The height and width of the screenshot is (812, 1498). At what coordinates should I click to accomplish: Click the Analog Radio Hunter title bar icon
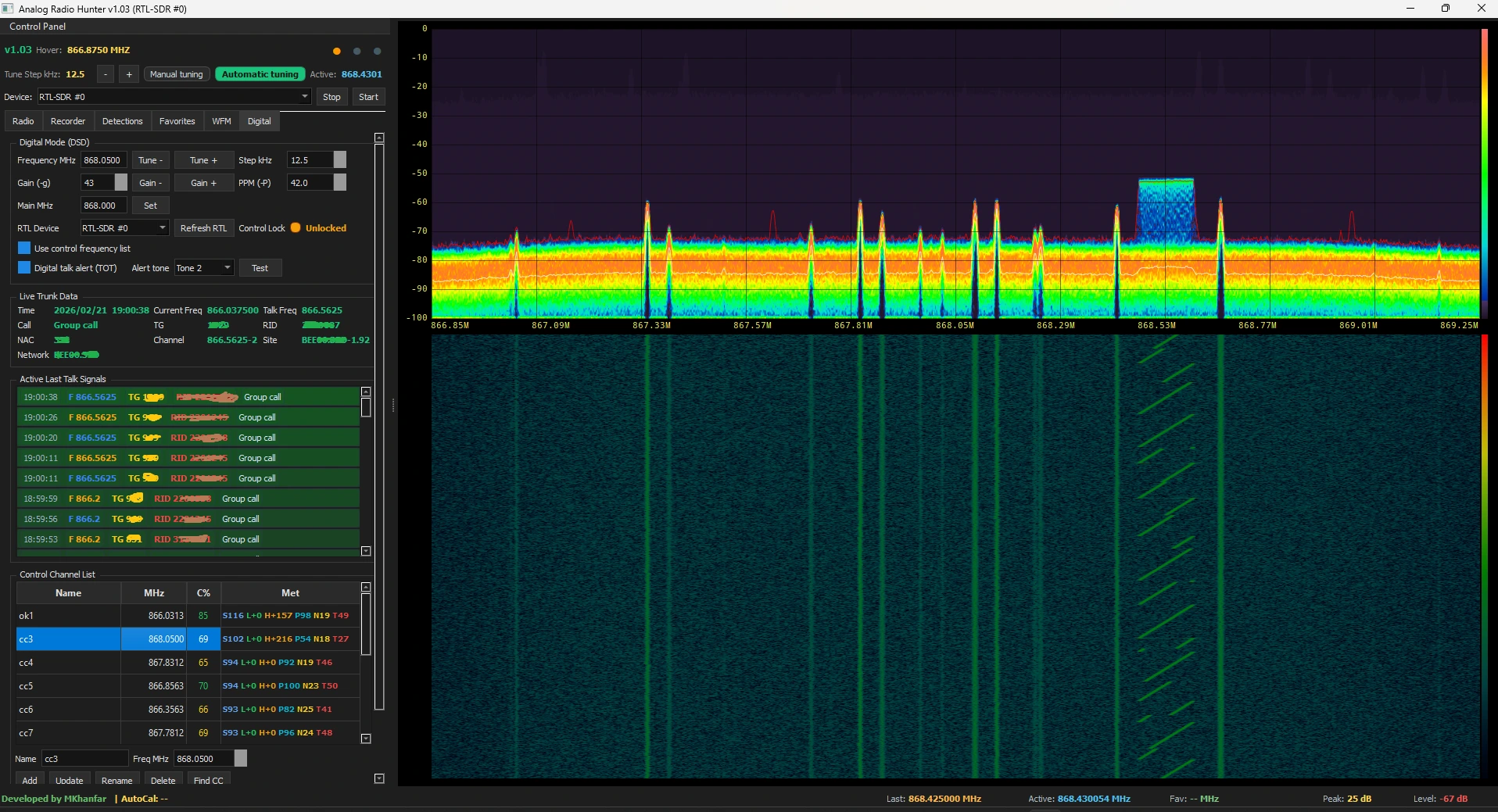8,9
